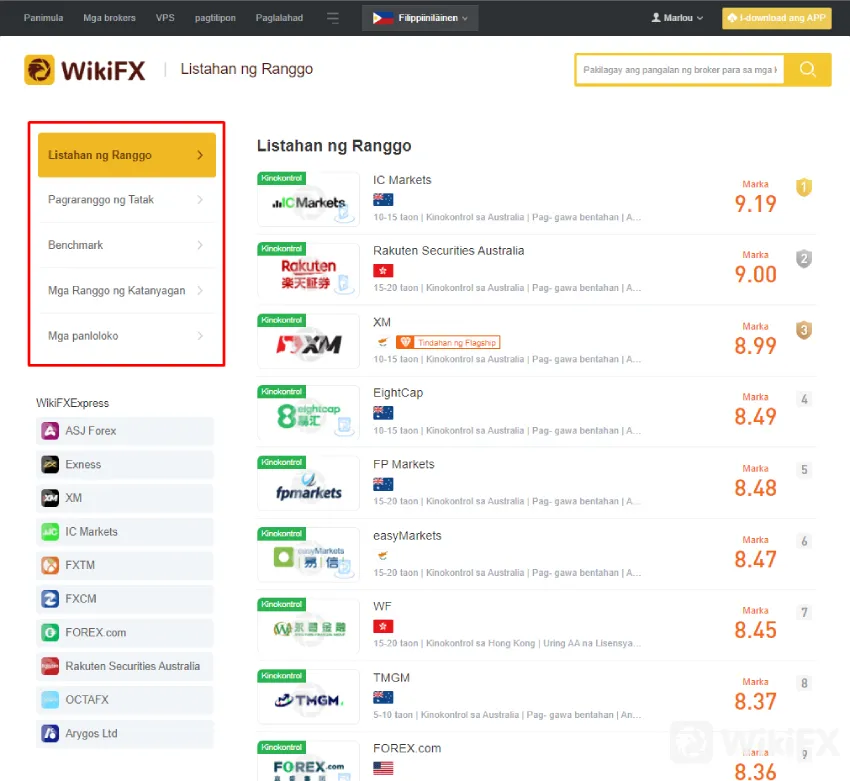Screen dimensions: 850x781
Task: Open the FP Markets broker name link
Action: [404, 464]
